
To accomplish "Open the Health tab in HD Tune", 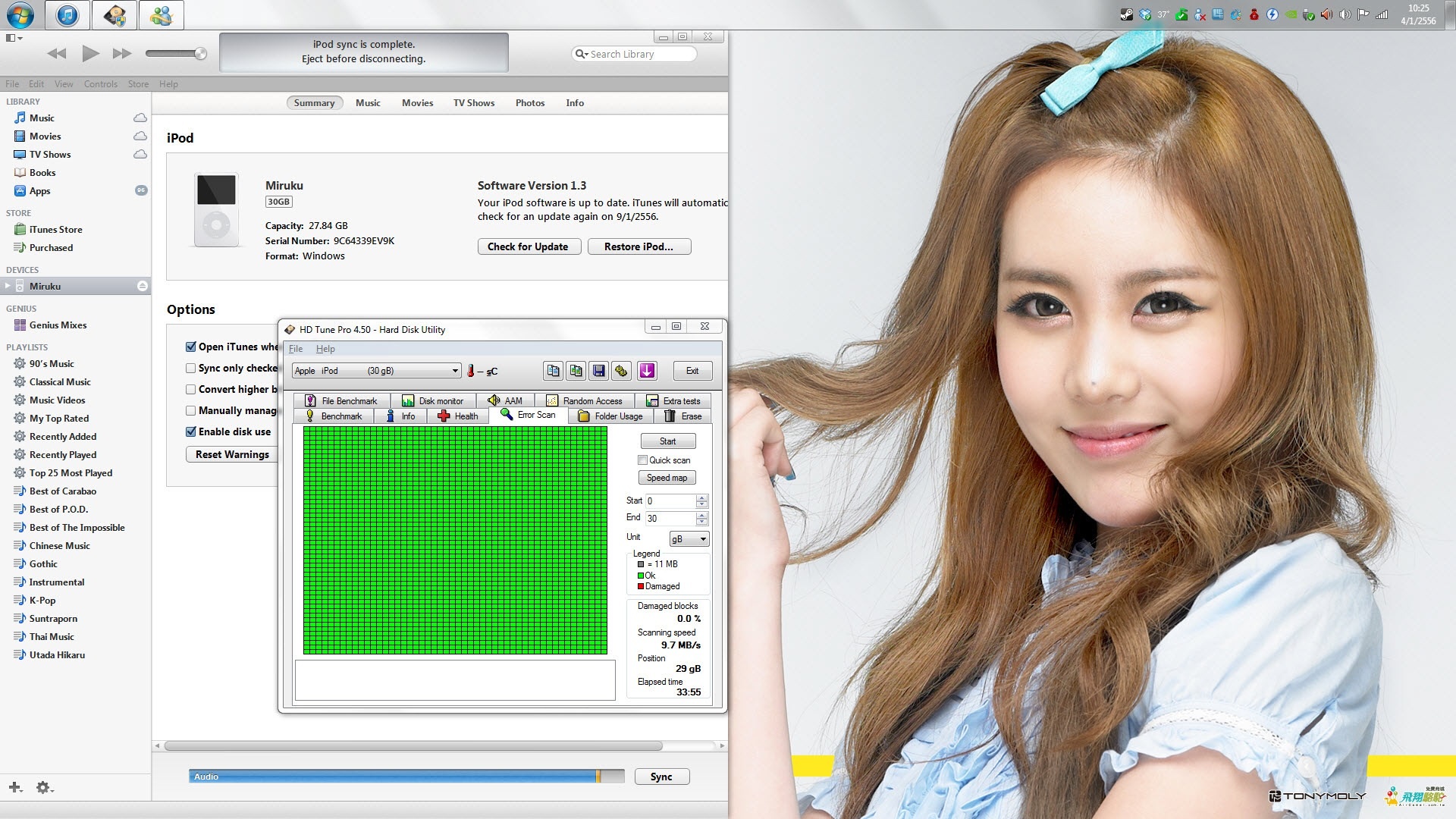I will click(x=458, y=416).
